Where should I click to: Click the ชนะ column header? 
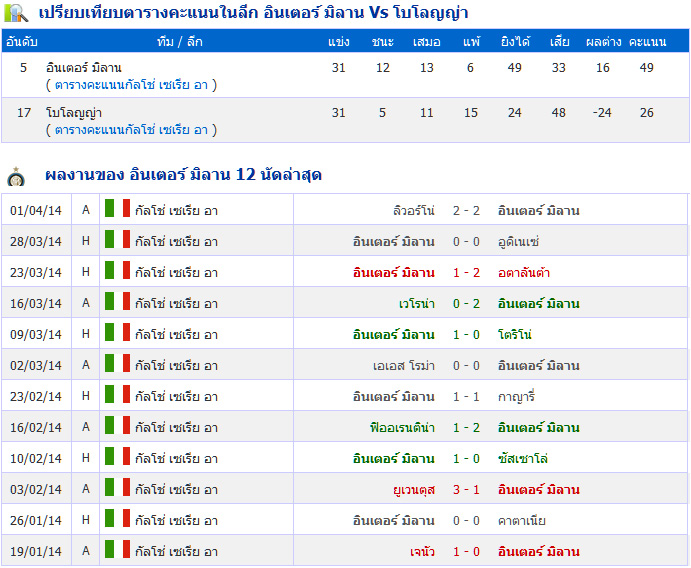click(x=383, y=42)
